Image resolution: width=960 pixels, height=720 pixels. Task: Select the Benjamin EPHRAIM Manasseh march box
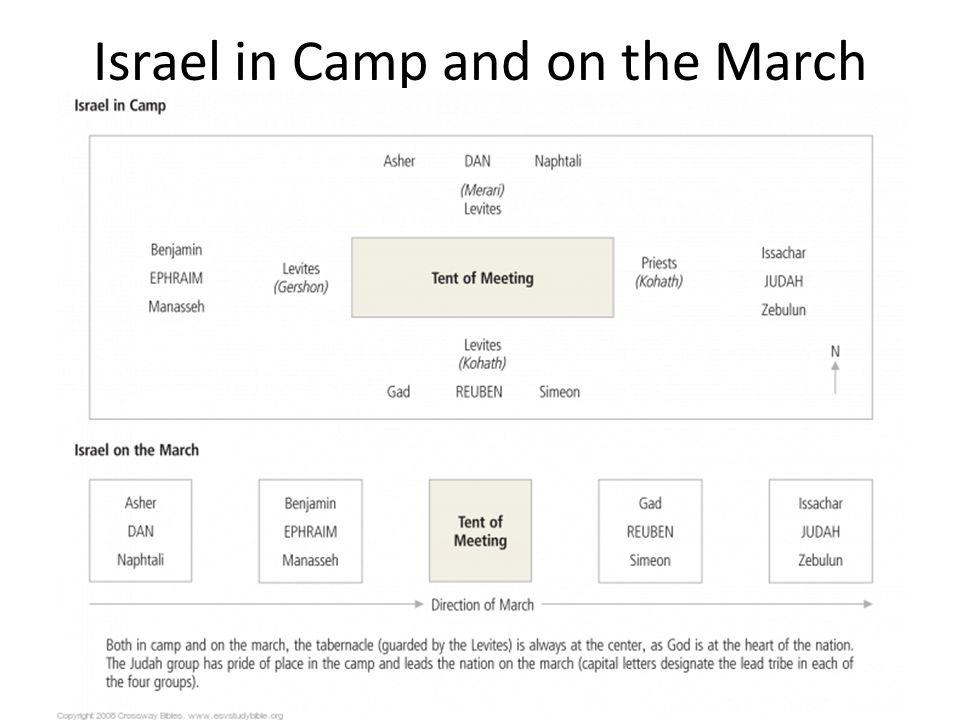pyautogui.click(x=310, y=531)
